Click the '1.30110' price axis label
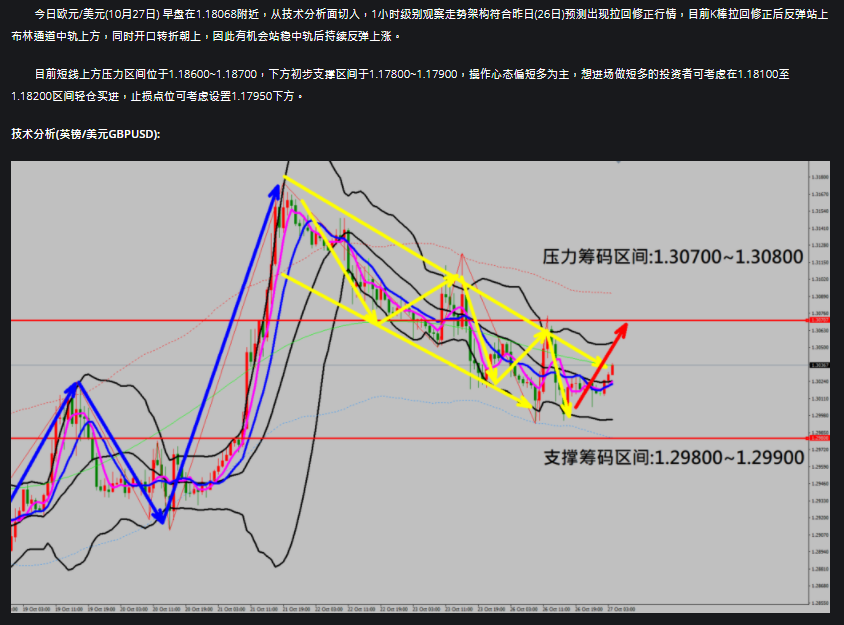The width and height of the screenshot is (844, 625). [x=820, y=398]
